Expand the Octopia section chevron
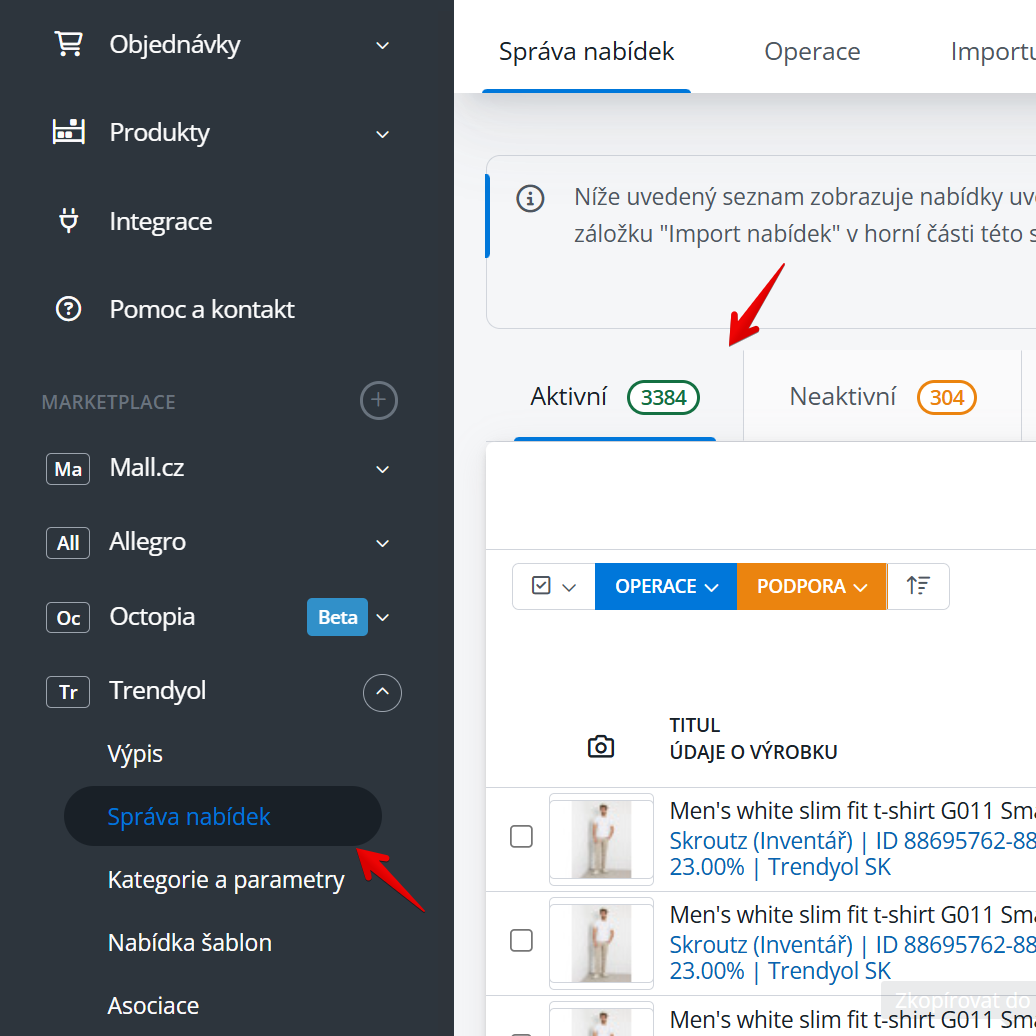Image resolution: width=1036 pixels, height=1036 pixels. coord(383,618)
